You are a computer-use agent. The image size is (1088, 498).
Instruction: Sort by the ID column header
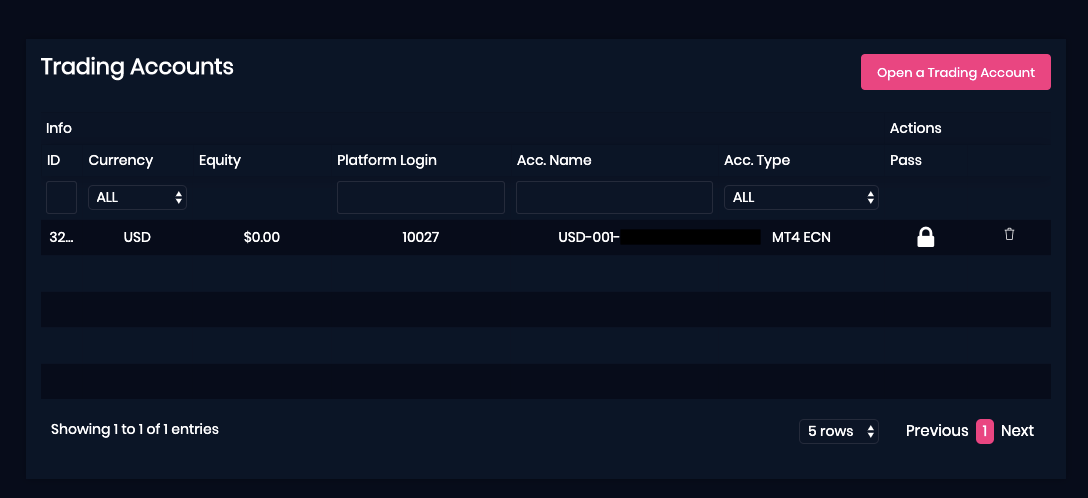53,160
